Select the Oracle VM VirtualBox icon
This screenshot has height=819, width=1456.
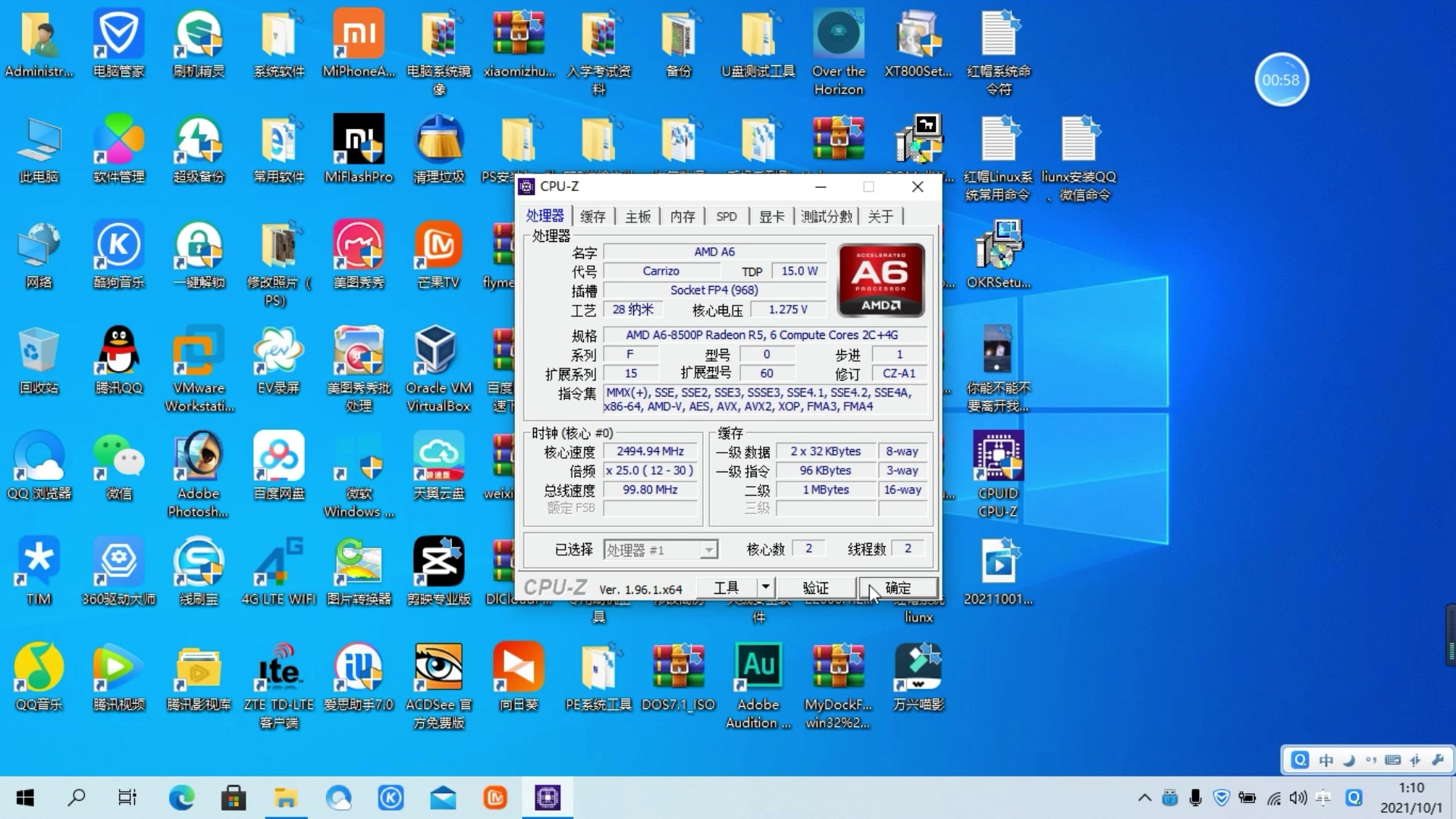coord(438,369)
